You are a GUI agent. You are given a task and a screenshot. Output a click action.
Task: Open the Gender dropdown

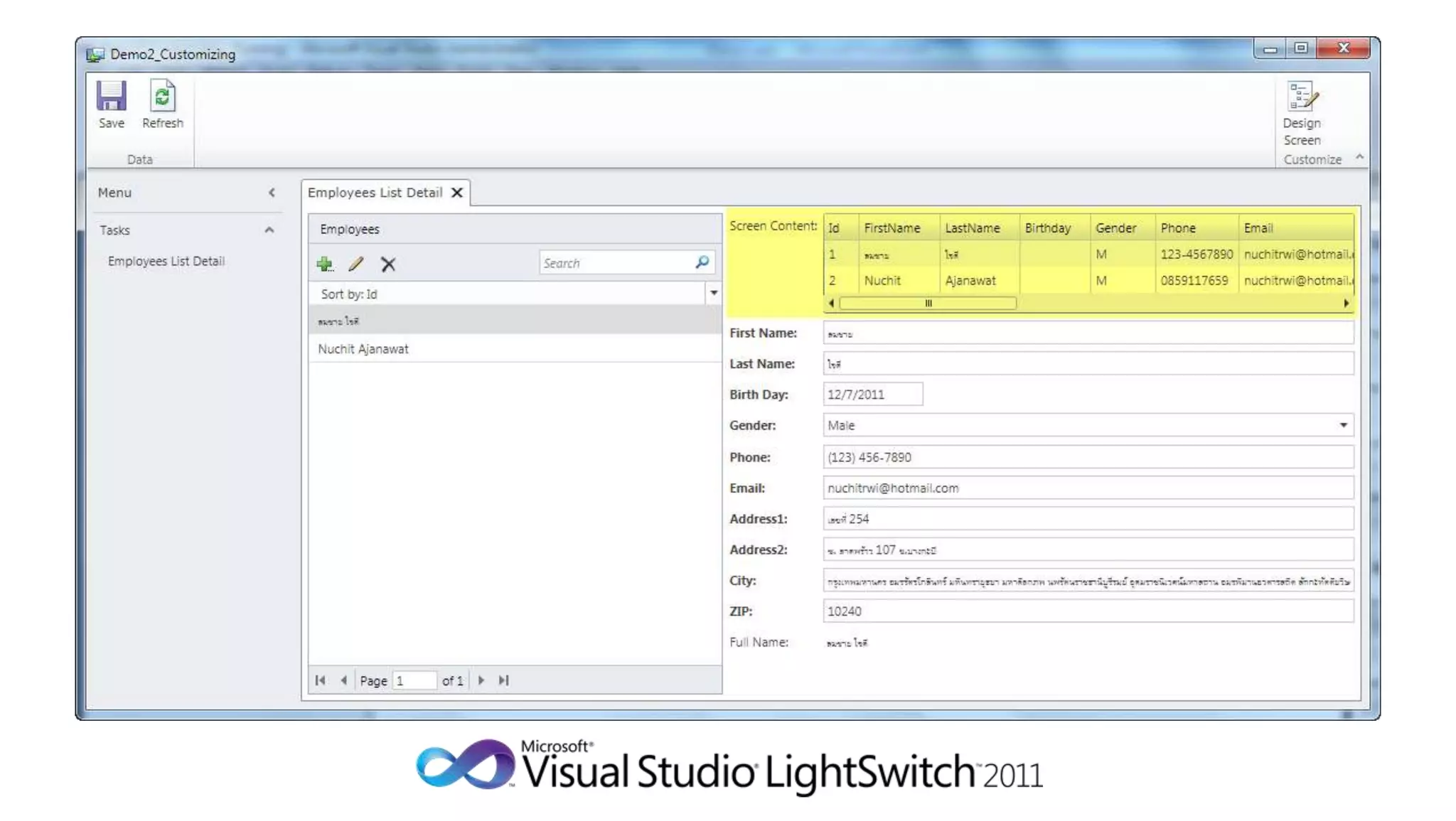click(1343, 425)
